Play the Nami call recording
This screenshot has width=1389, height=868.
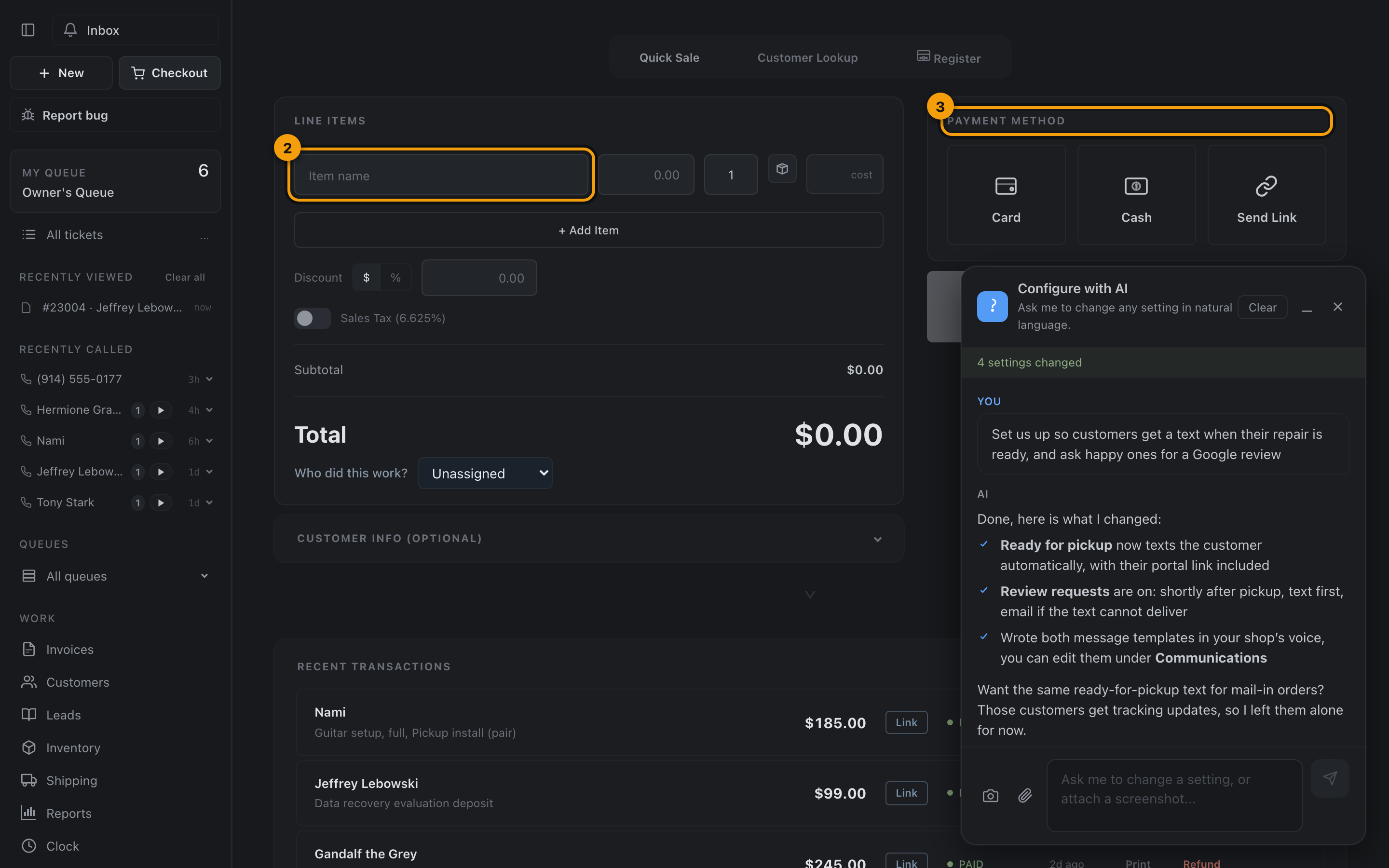161,441
